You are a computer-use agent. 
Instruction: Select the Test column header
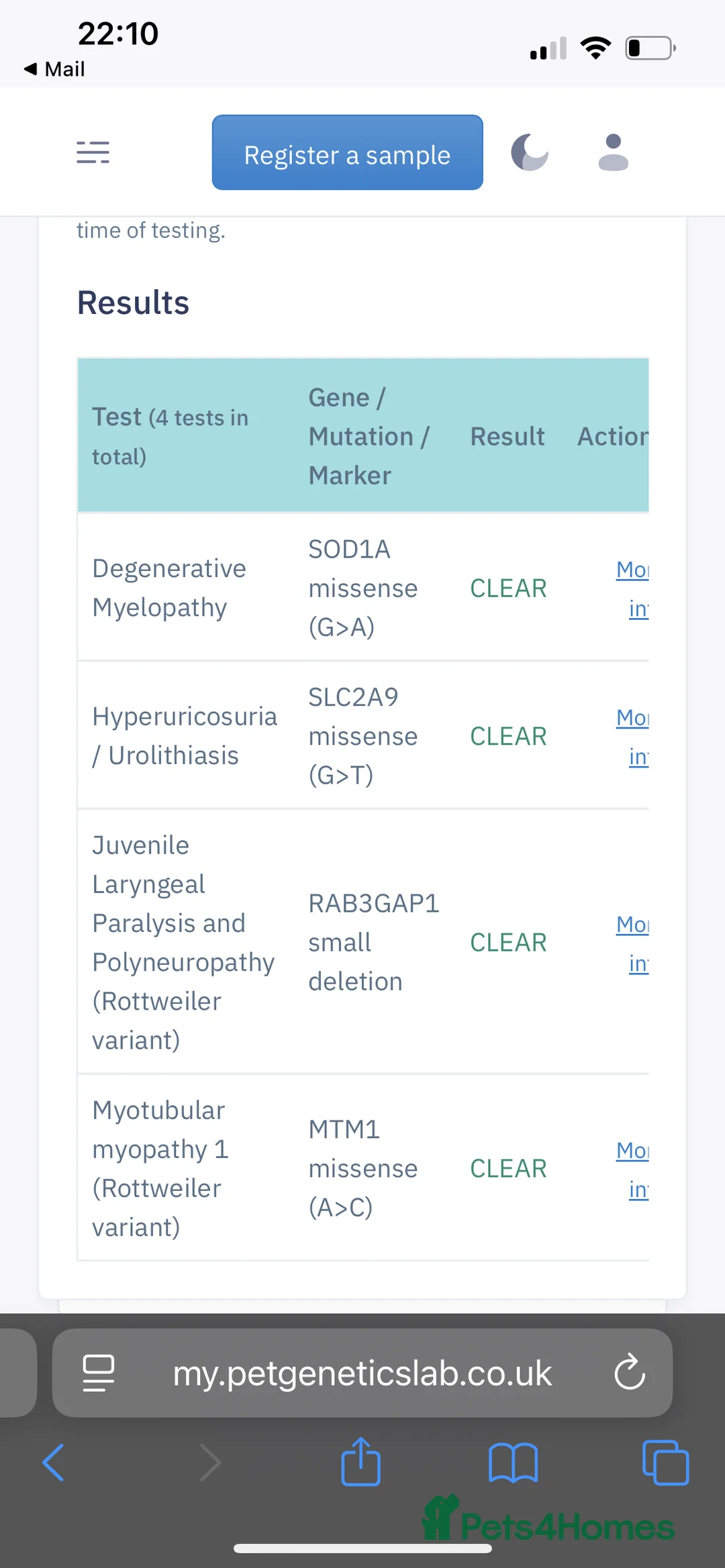pos(171,436)
